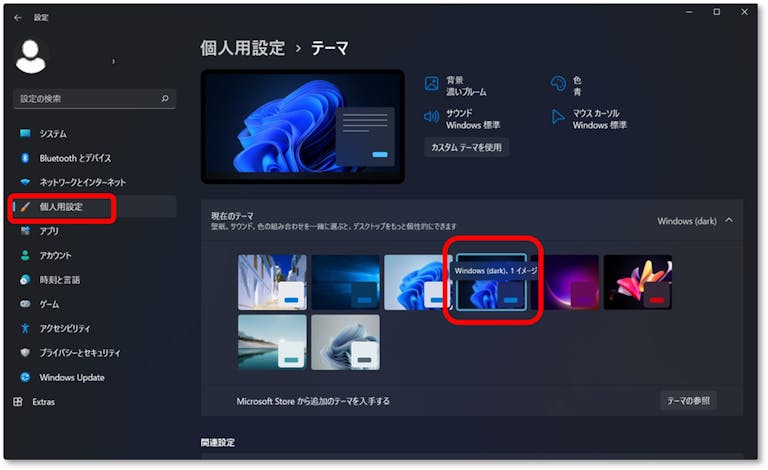Open マウス カーソル pointer setting
The width and height of the screenshot is (768, 470).
pyautogui.click(x=589, y=119)
